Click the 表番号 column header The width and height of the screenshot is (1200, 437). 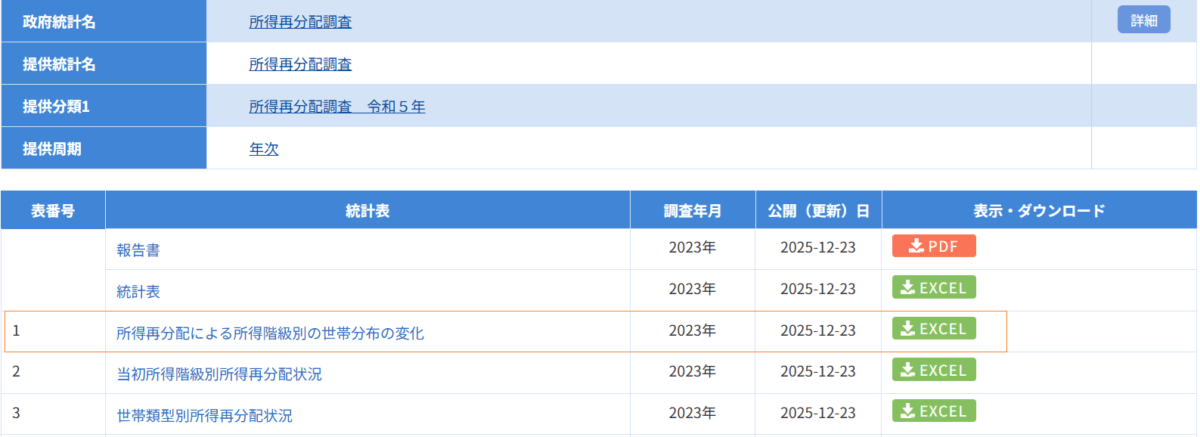point(52,210)
